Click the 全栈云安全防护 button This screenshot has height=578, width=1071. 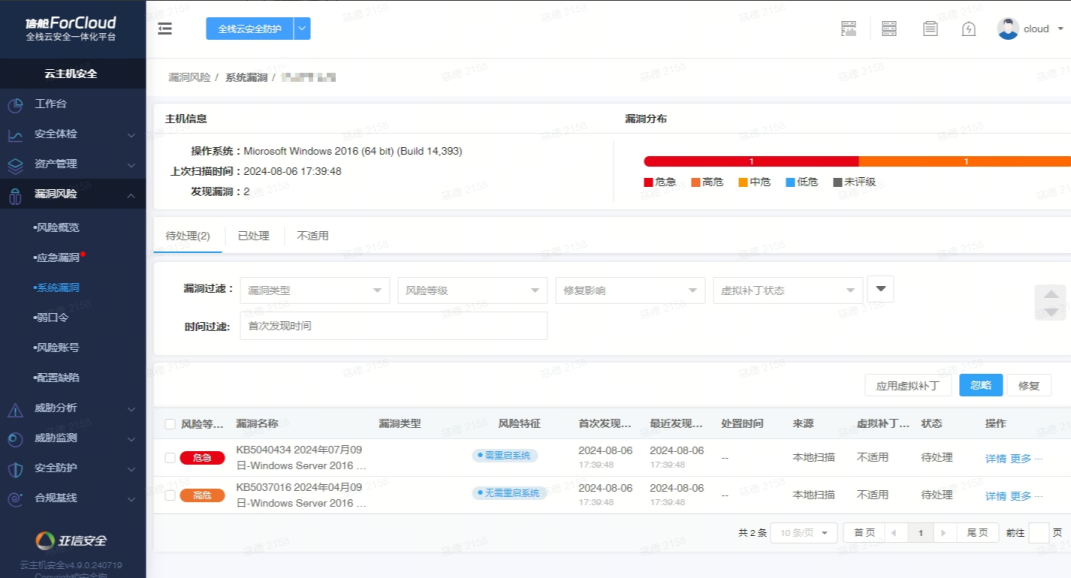[x=250, y=29]
